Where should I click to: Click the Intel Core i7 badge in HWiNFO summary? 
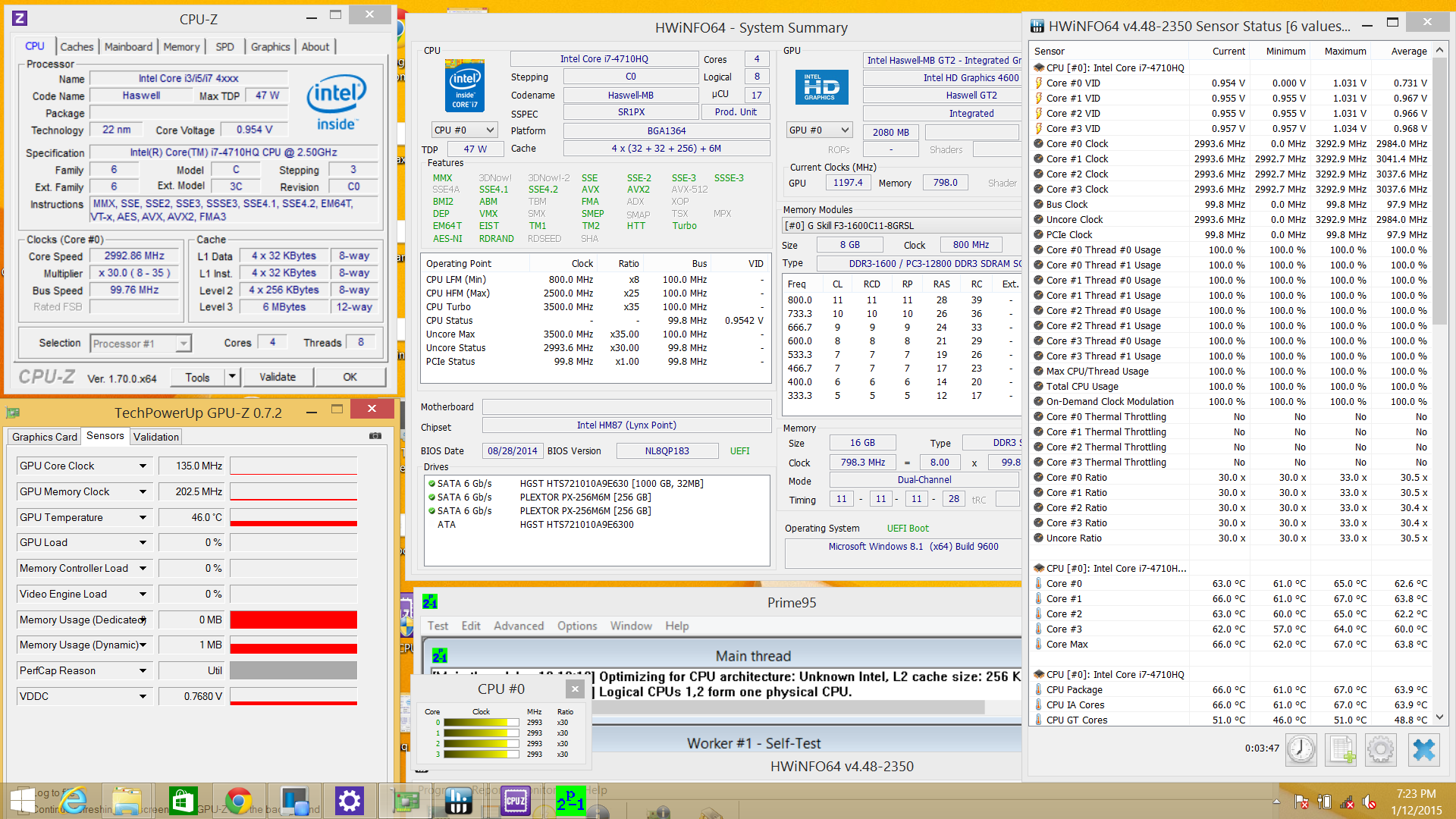click(x=465, y=86)
